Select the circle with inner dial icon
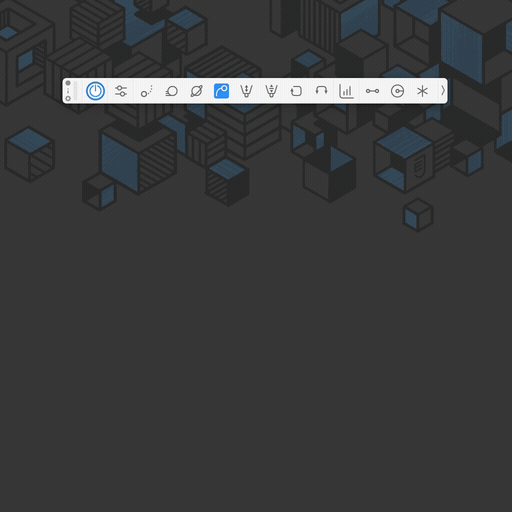 click(x=397, y=91)
